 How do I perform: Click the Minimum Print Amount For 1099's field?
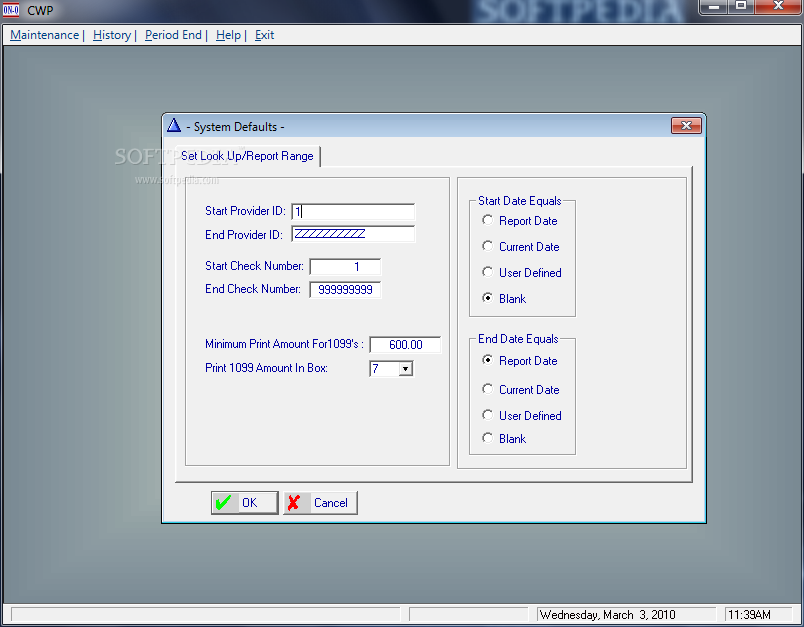[405, 345]
